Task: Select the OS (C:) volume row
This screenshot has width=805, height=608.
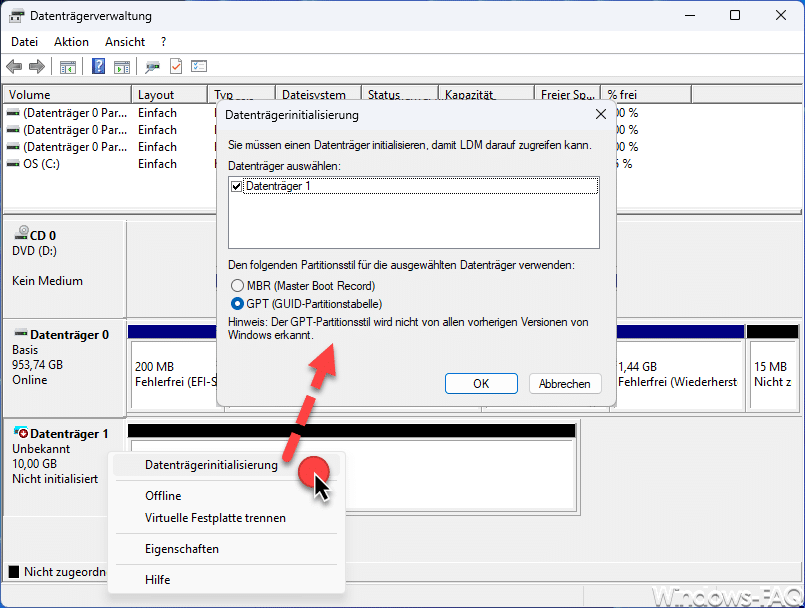Action: pos(109,164)
